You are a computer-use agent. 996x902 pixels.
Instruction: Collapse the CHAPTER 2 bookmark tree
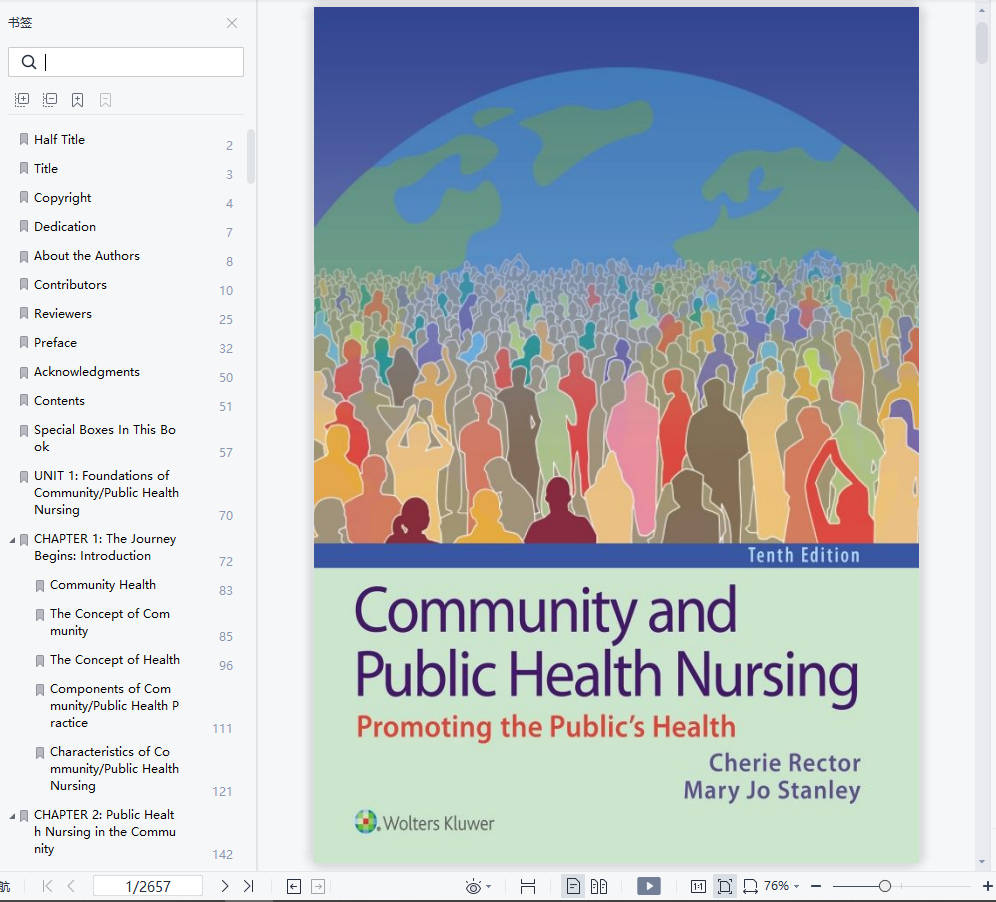tap(12, 816)
